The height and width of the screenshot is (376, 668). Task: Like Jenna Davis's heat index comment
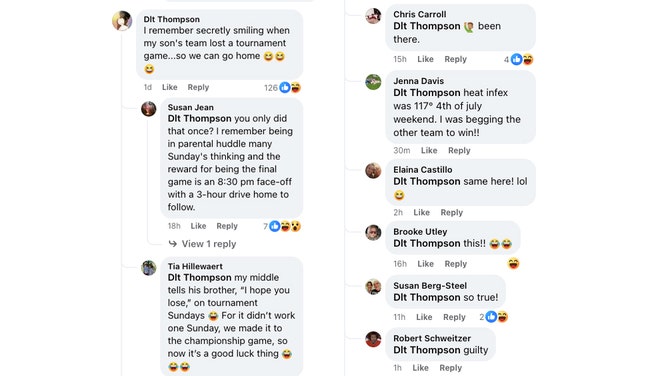click(x=429, y=150)
